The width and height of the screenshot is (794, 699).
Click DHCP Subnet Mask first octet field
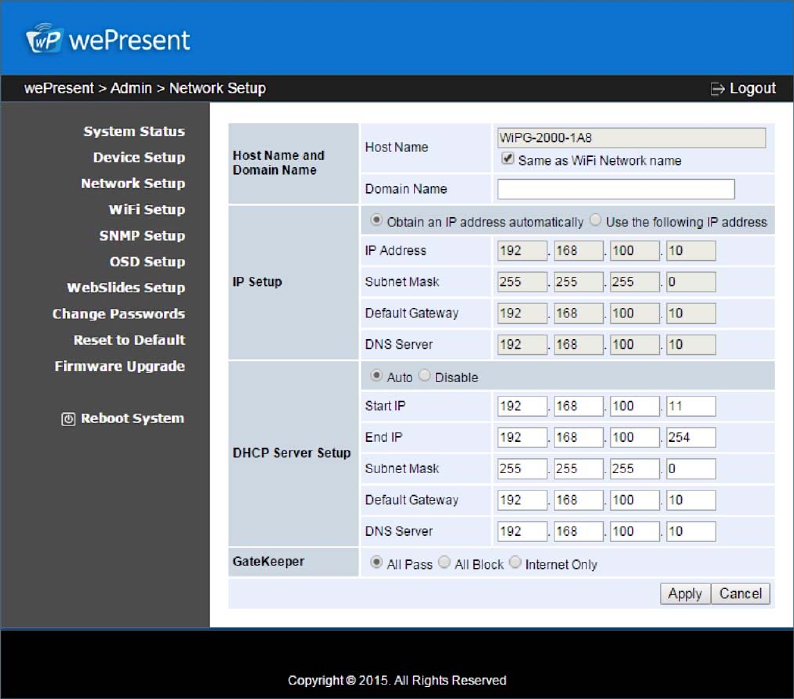coord(522,469)
